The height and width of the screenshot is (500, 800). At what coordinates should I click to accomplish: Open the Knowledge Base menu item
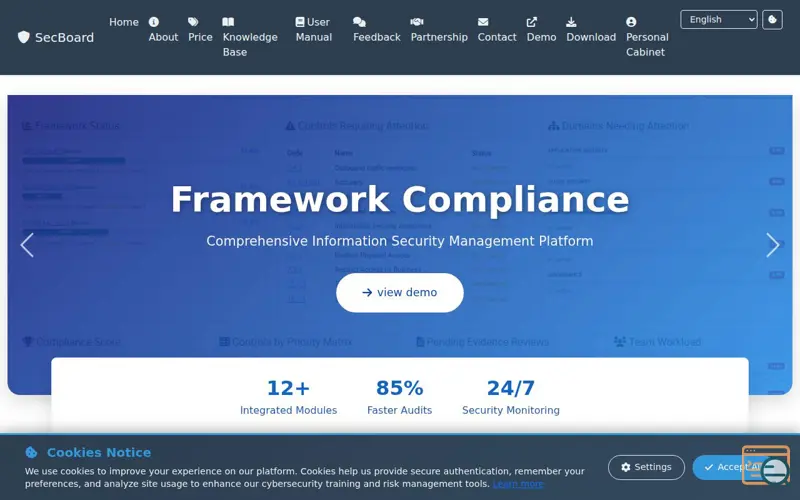click(x=250, y=37)
